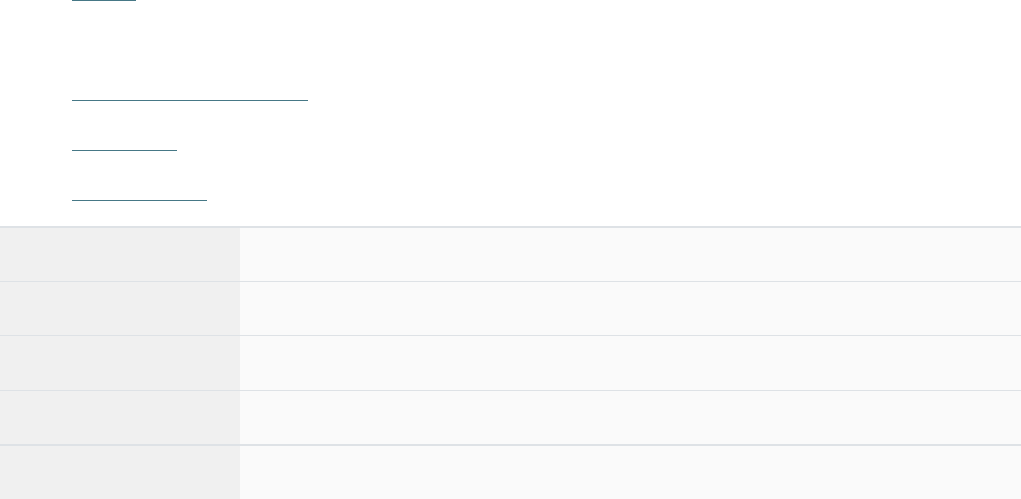Screen dimensions: 1021x499
Task: Click the longest underlined link in the list
Action: pos(190,98)
